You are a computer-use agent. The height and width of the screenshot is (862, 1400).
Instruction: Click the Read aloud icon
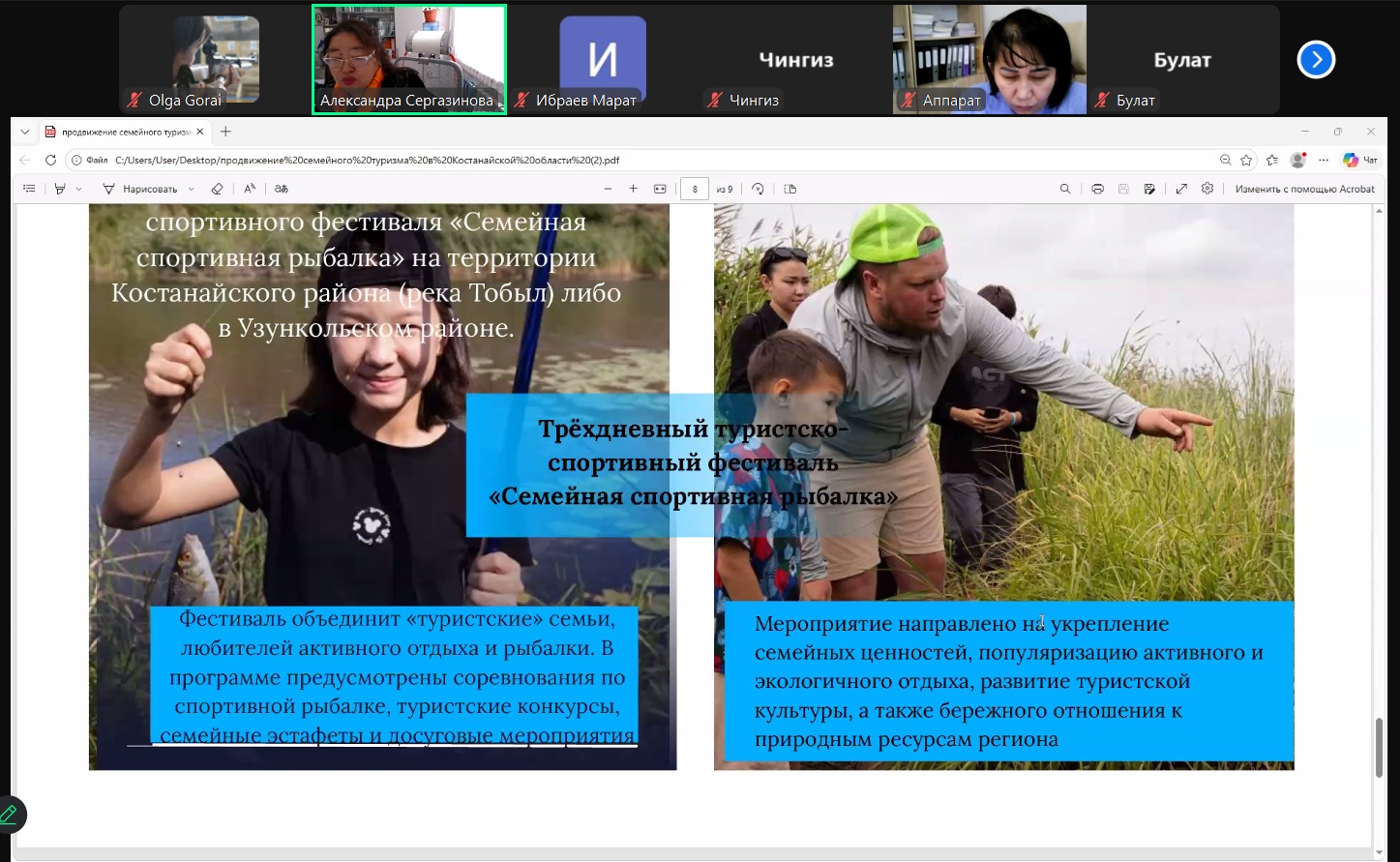250,189
